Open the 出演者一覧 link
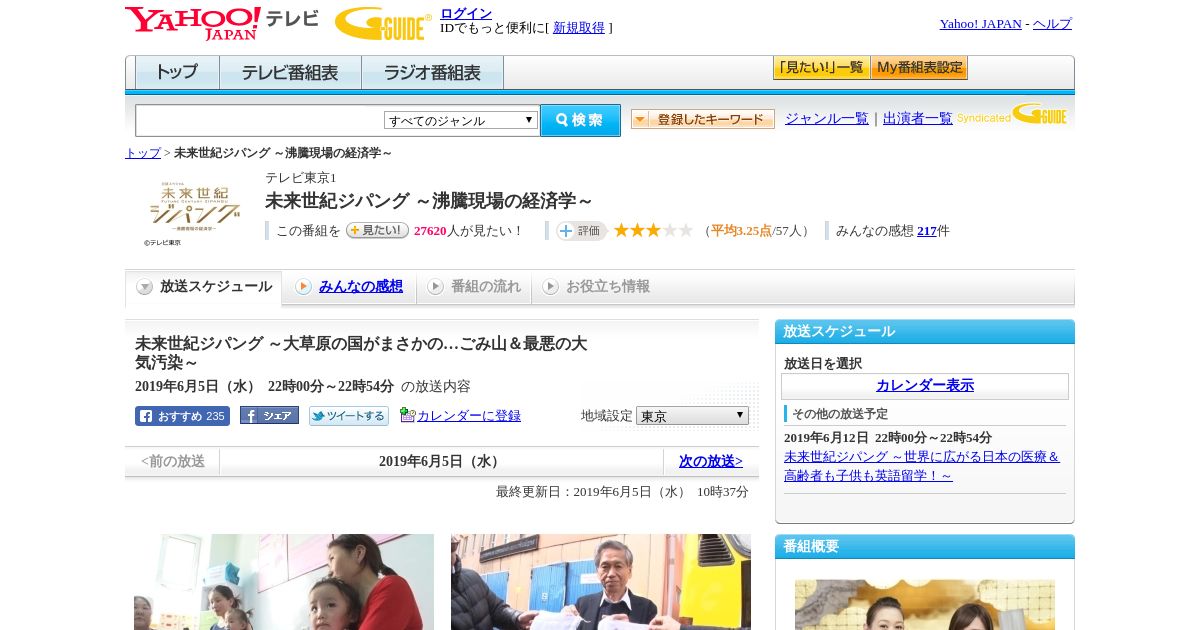The image size is (1200, 630). point(917,119)
